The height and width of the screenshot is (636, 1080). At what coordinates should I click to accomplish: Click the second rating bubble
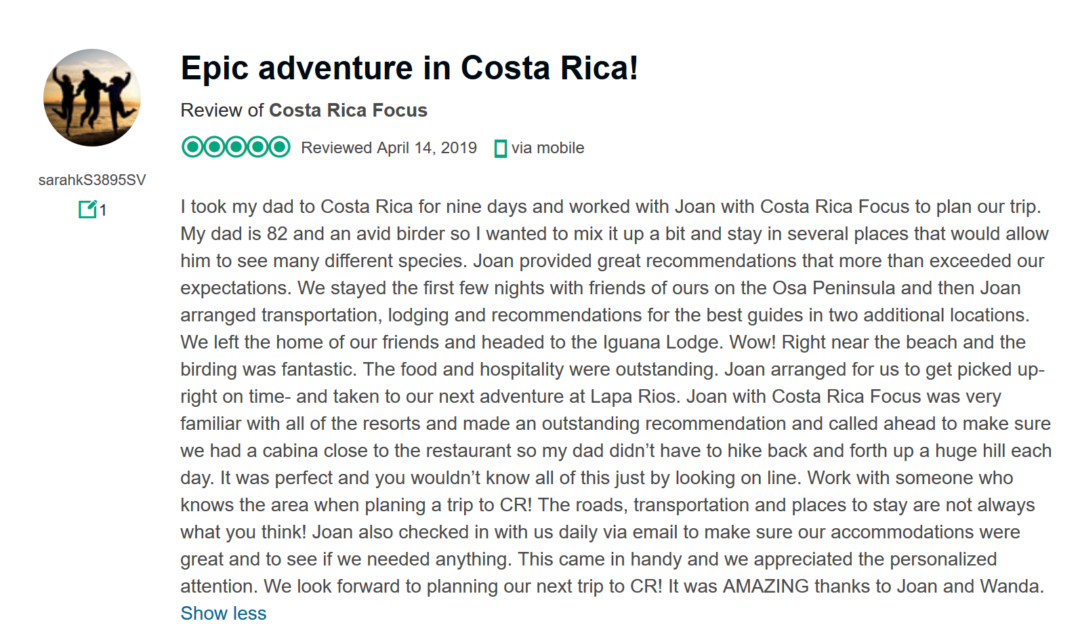(x=212, y=147)
